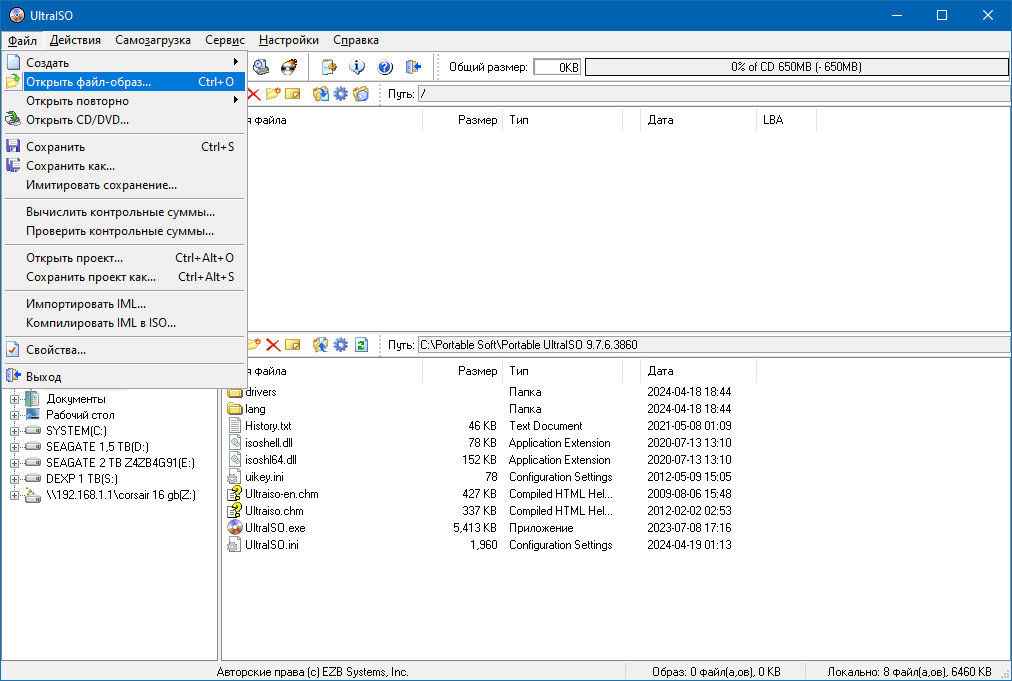Click the exit door icon on the toolbar
Image resolution: width=1012 pixels, height=681 pixels.
pyautogui.click(x=414, y=66)
